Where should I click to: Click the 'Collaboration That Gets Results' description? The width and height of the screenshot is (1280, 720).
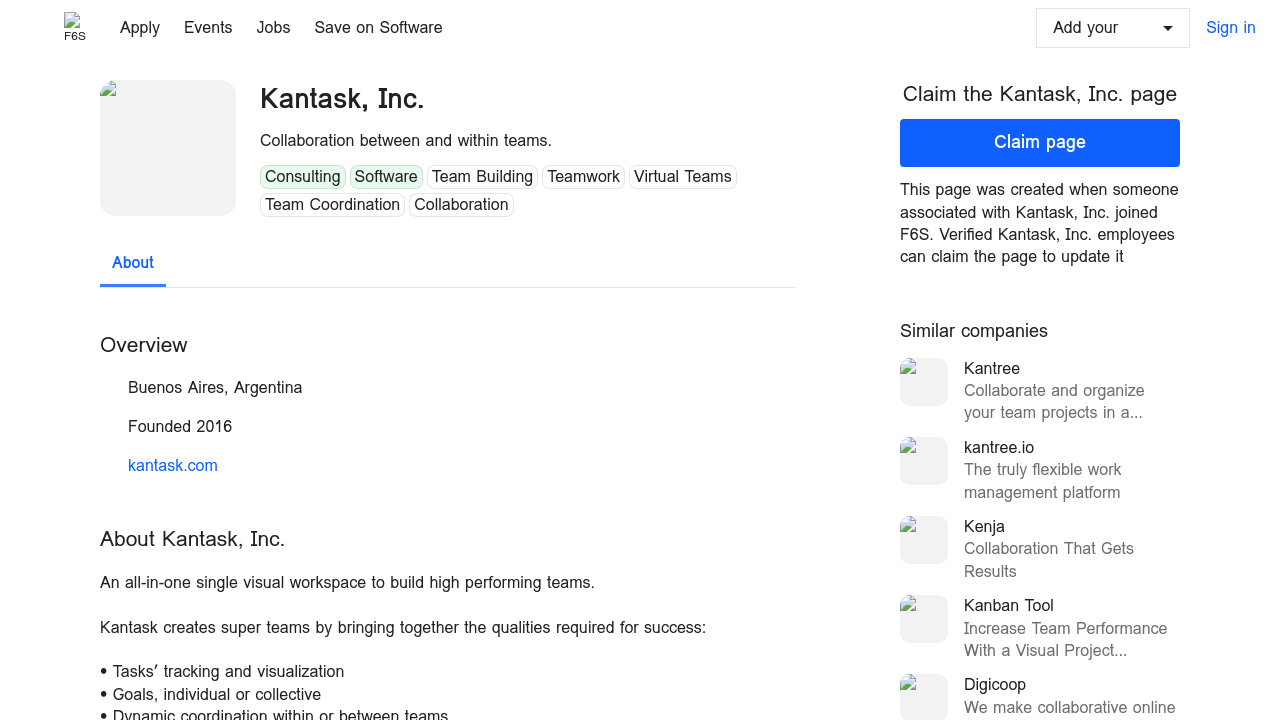click(1049, 560)
